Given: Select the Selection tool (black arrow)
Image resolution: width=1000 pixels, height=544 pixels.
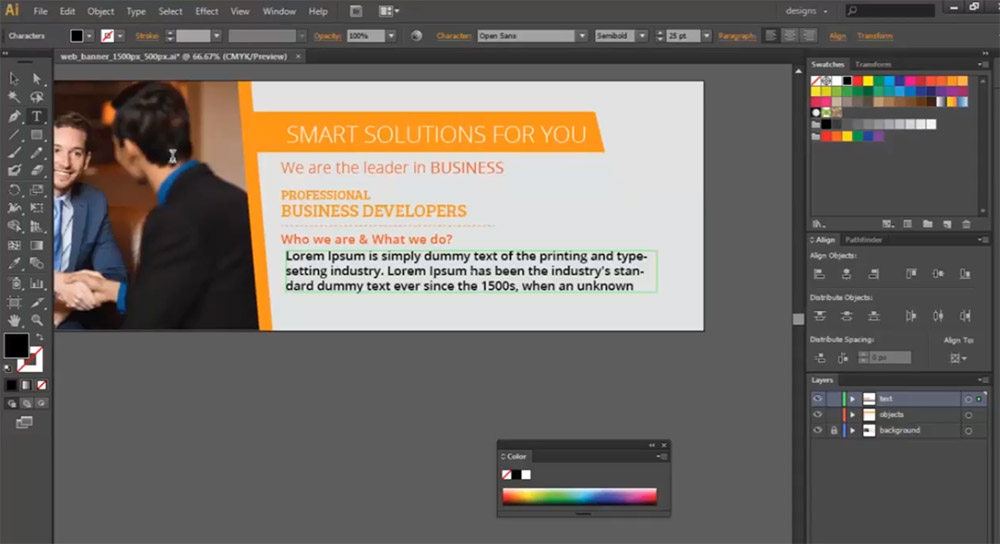Looking at the screenshot, I should pyautogui.click(x=14, y=79).
